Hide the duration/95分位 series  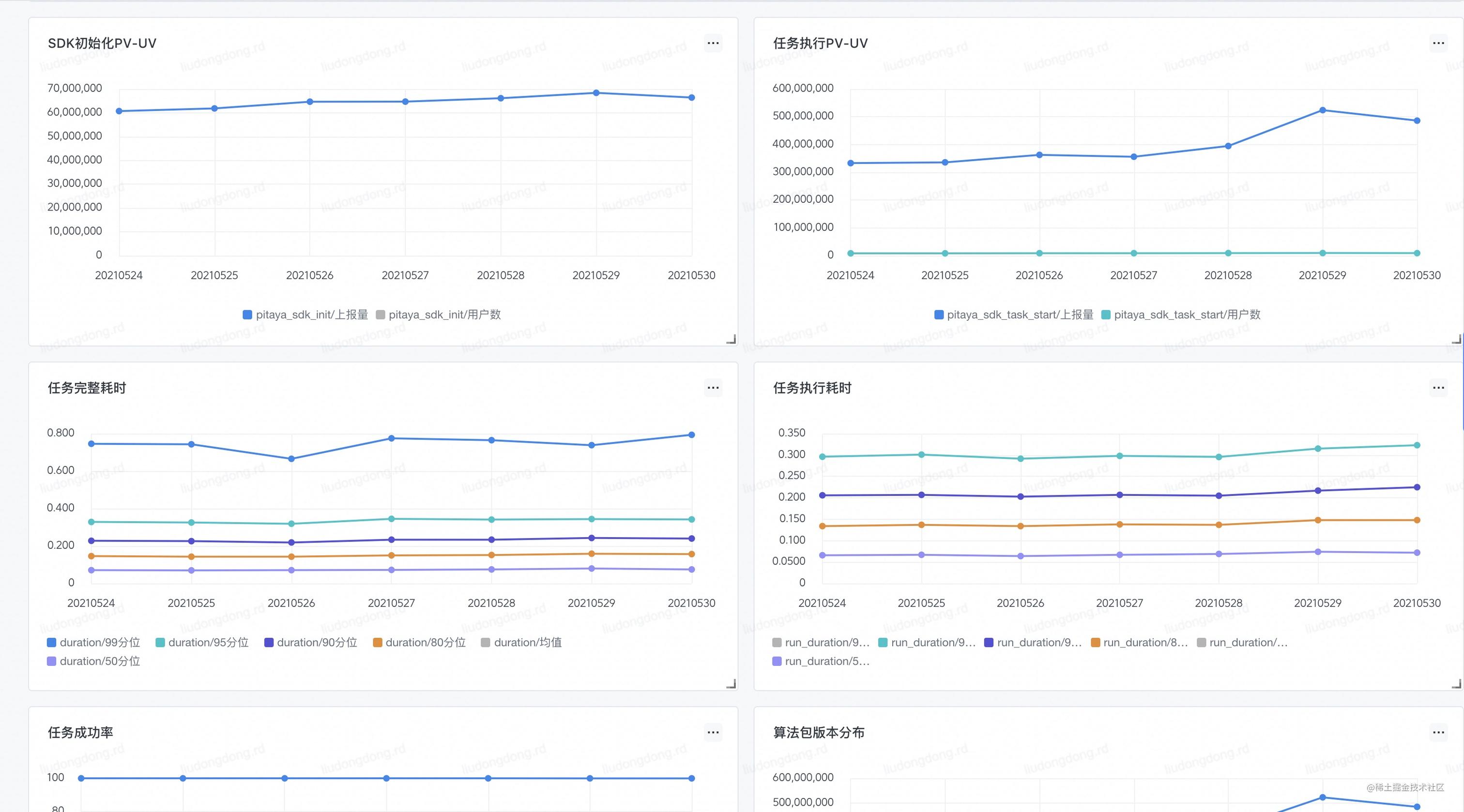(x=202, y=643)
